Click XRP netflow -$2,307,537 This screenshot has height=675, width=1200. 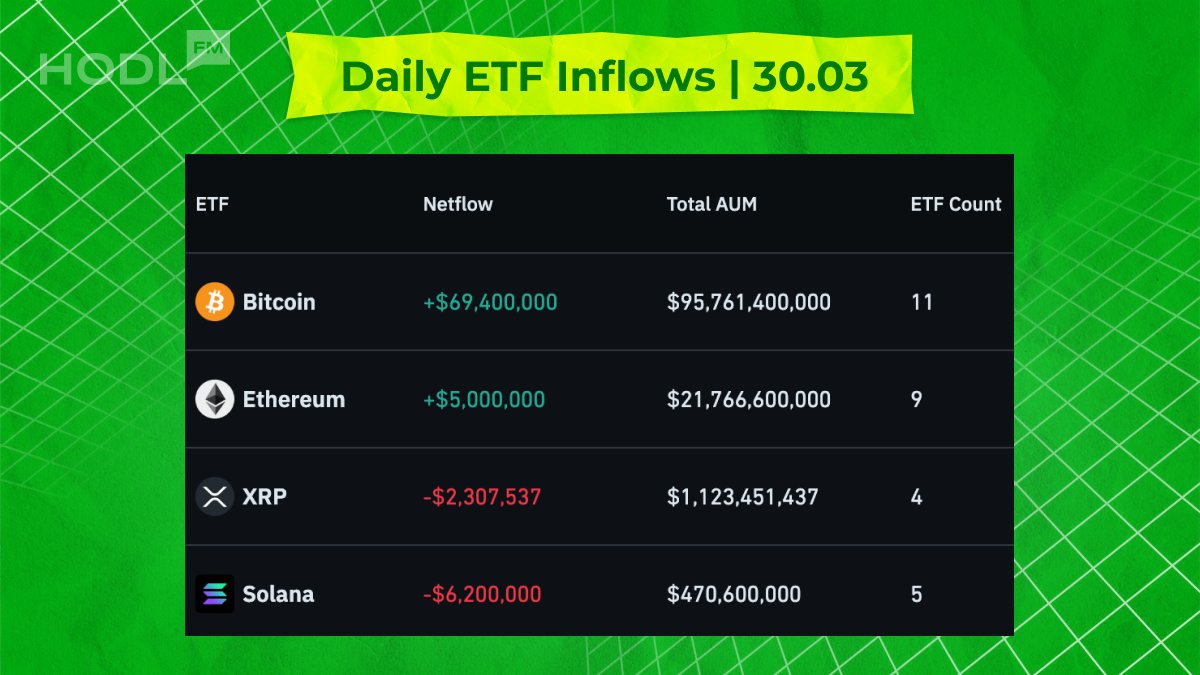(x=482, y=497)
